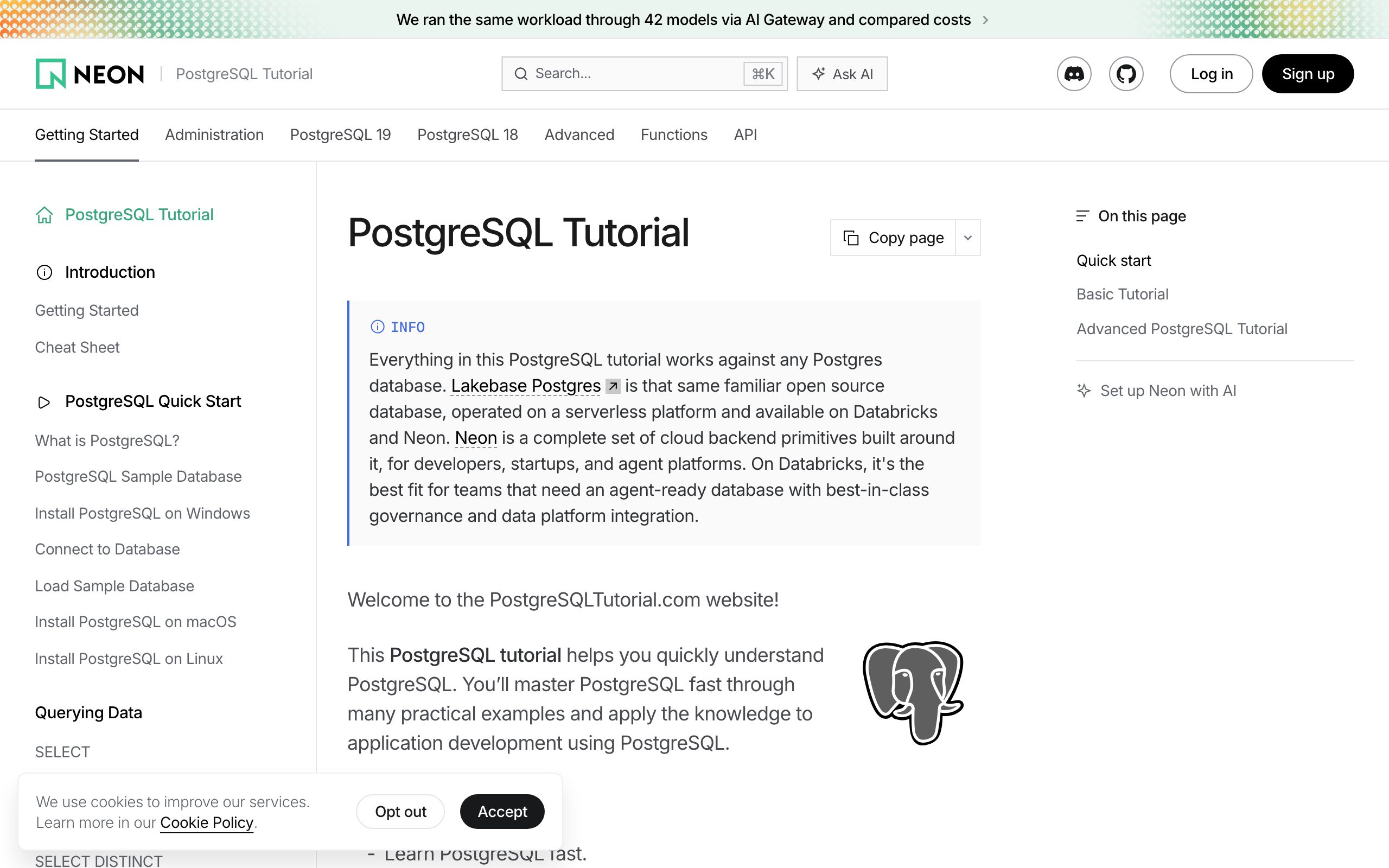Switch to the Advanced tab
The image size is (1389, 868).
point(579,135)
